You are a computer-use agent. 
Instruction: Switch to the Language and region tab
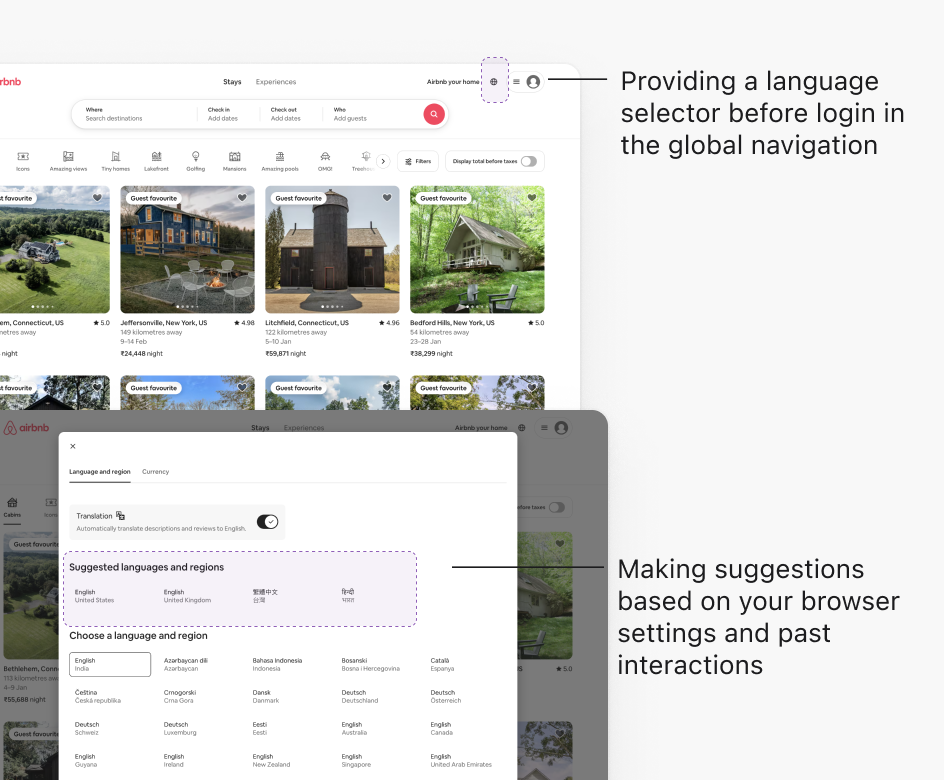(100, 472)
